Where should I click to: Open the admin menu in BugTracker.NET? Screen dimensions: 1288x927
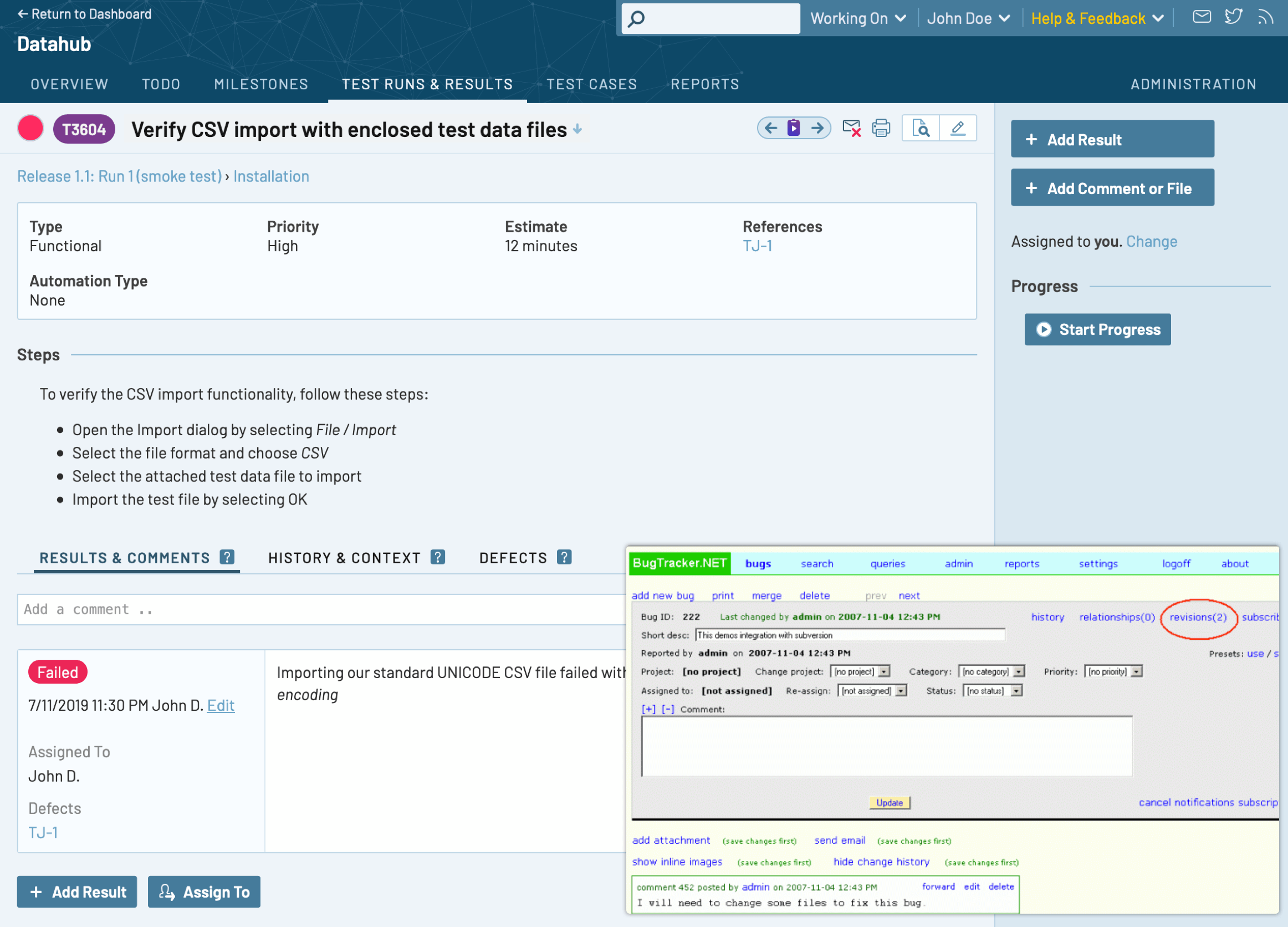point(959,563)
